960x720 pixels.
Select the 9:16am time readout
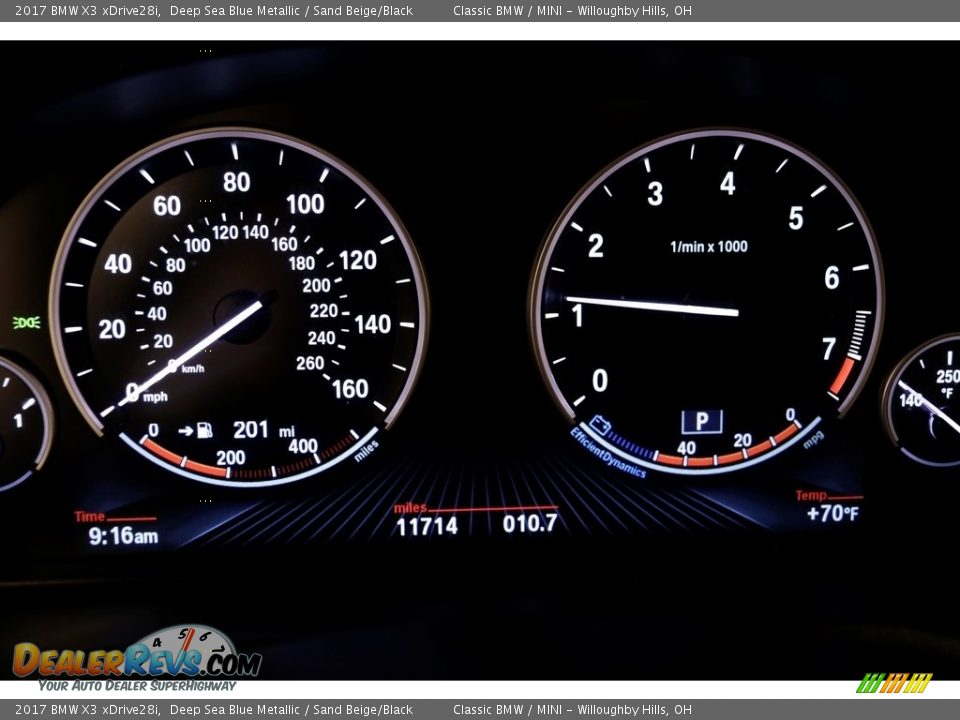122,536
